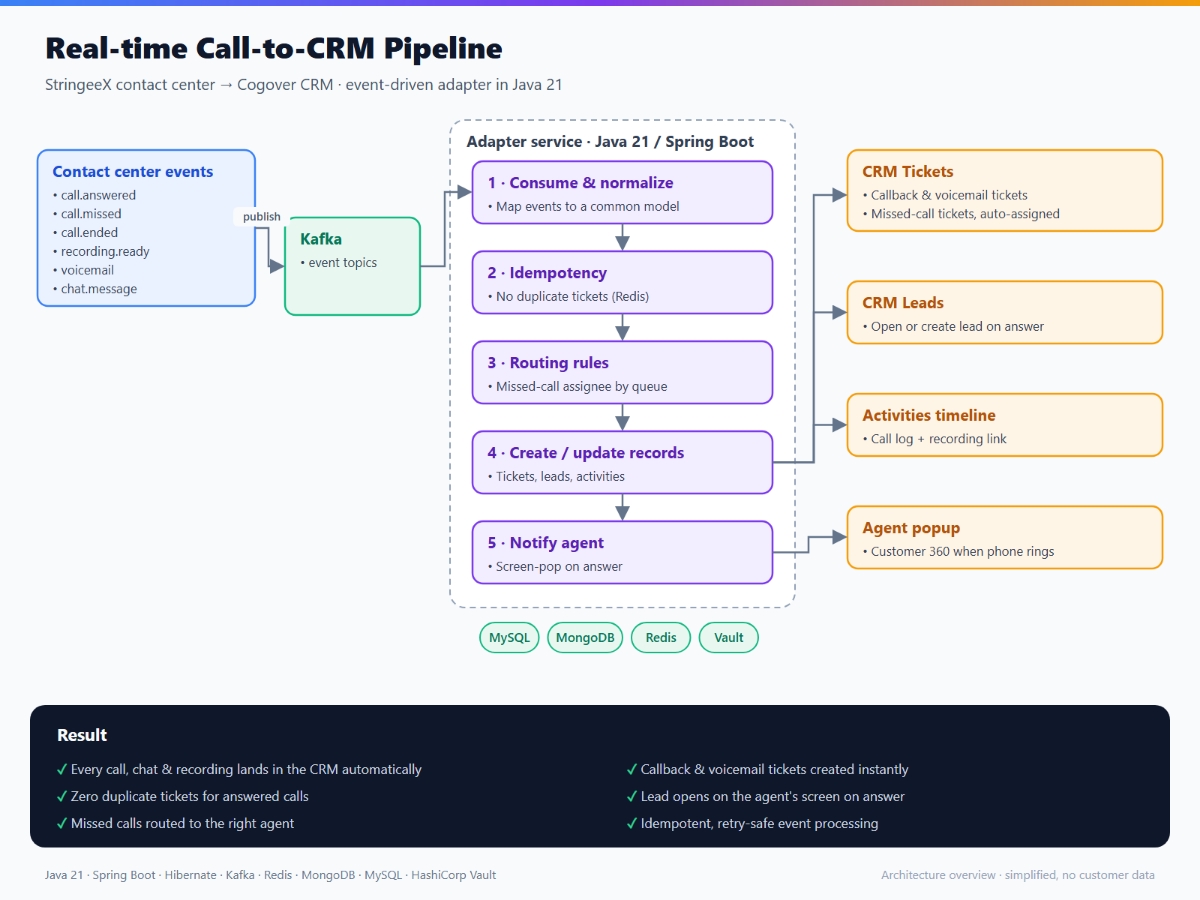Click "Tickets, leads, activities" bullet
1200x900 pixels.
click(557, 477)
